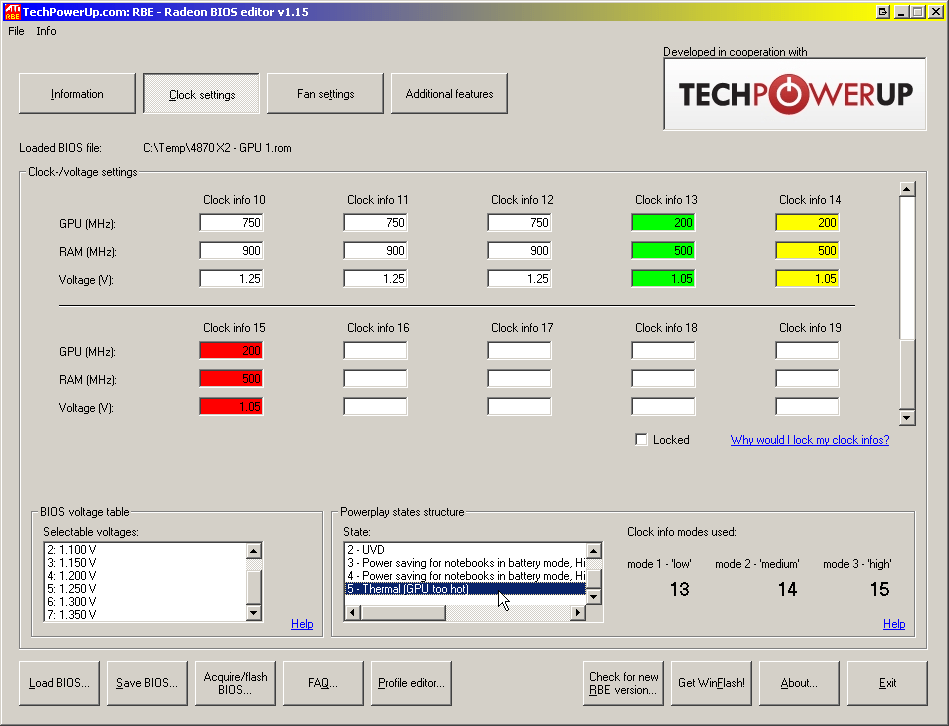Open the Additional features tab

coord(448,93)
